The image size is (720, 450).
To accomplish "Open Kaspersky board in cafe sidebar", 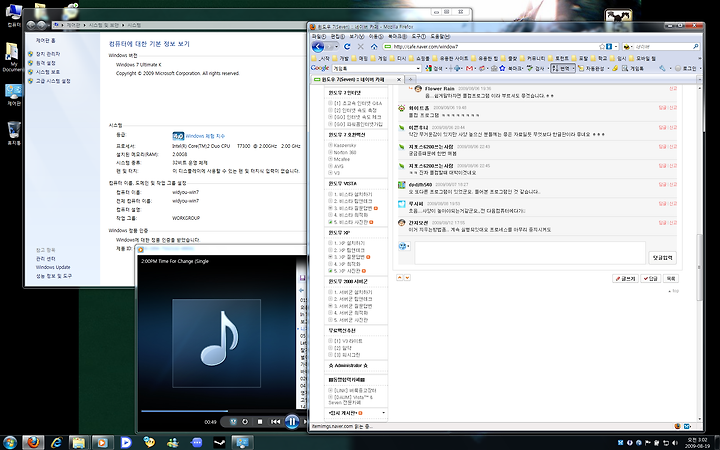I will tap(344, 145).
